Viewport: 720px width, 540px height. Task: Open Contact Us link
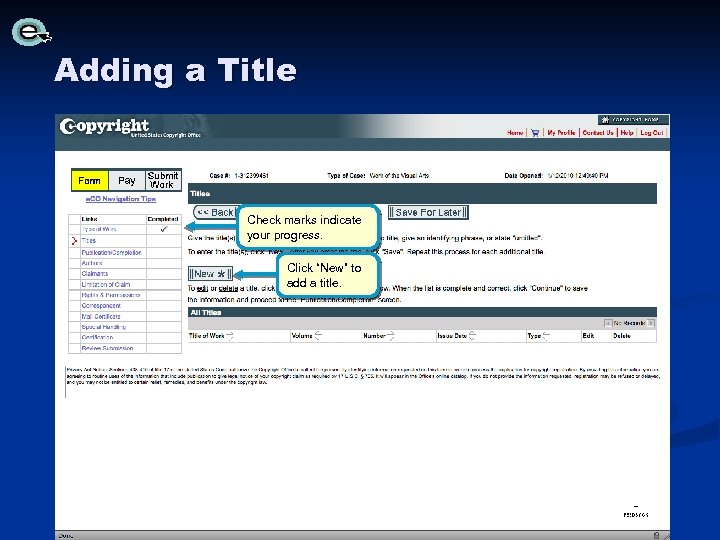[x=598, y=133]
